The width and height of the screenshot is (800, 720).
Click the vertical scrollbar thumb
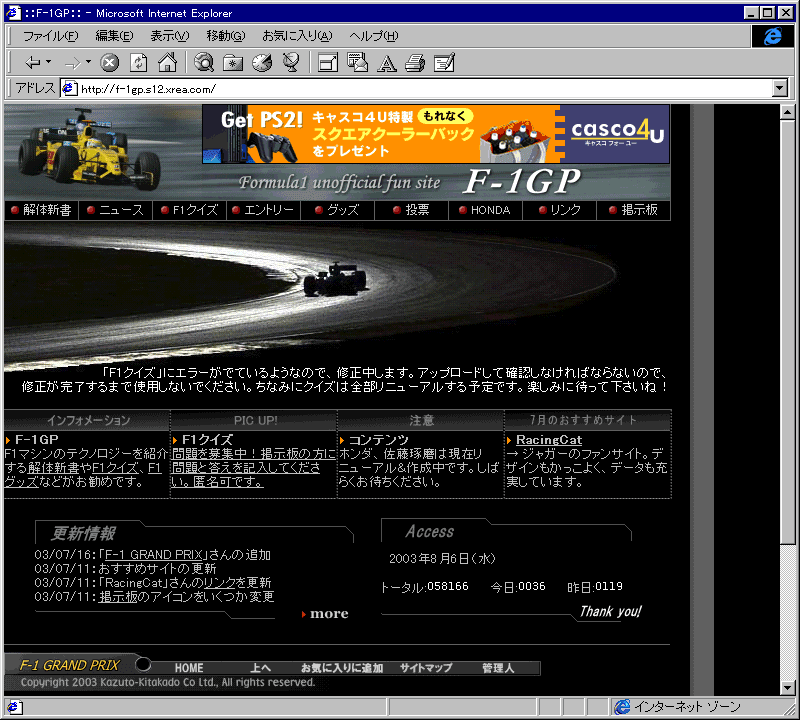(x=787, y=332)
